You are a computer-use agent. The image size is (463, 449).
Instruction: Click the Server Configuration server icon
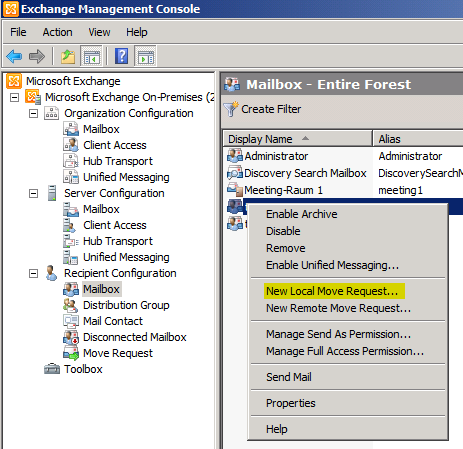[52, 193]
